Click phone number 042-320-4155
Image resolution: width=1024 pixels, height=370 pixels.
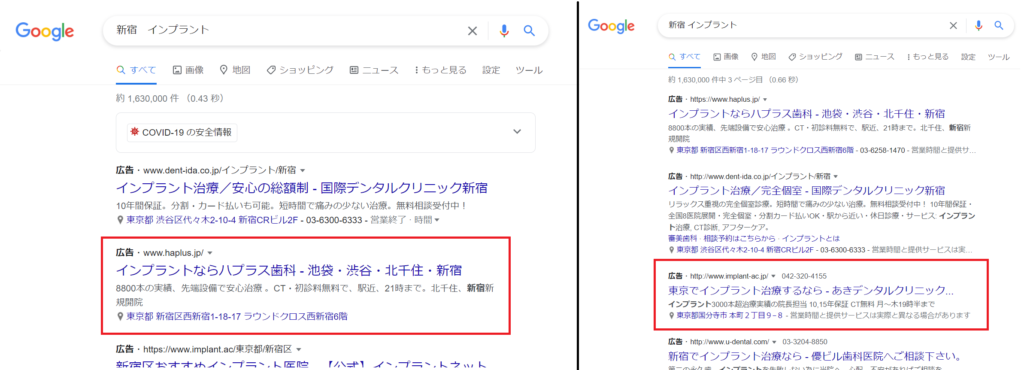tap(804, 275)
